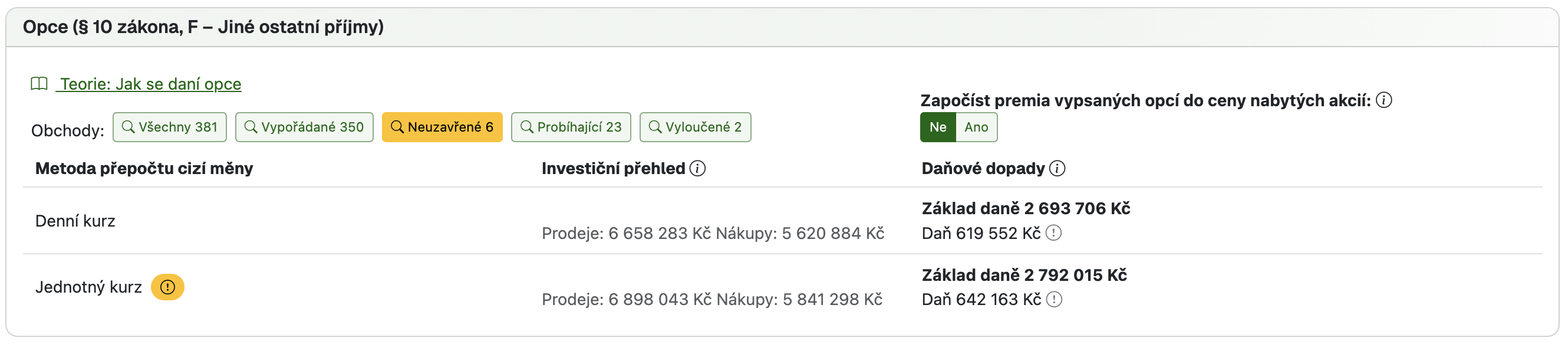Viewport: 1568px width, 344px height.
Task: Open "Teorie: Jak se daní opce" link
Action: 149,84
